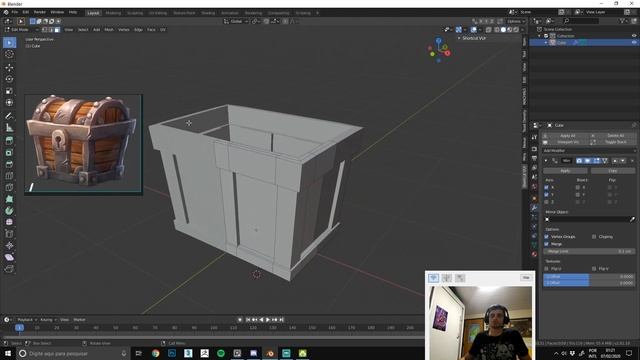Open the Mesh menu in viewport header
Viewport: 640px width, 360px height.
[x=109, y=30]
